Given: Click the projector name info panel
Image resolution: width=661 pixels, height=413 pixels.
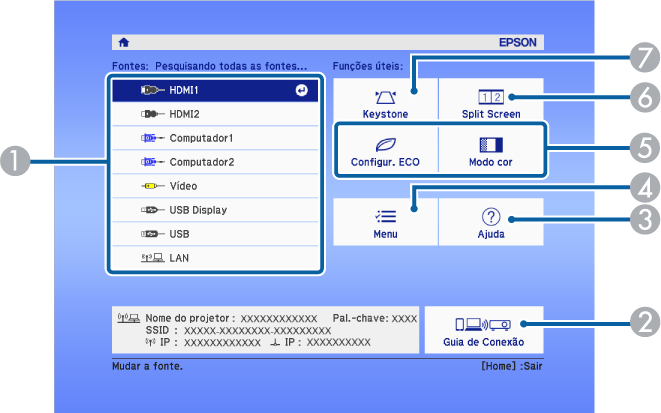Looking at the screenshot, I should [265, 330].
